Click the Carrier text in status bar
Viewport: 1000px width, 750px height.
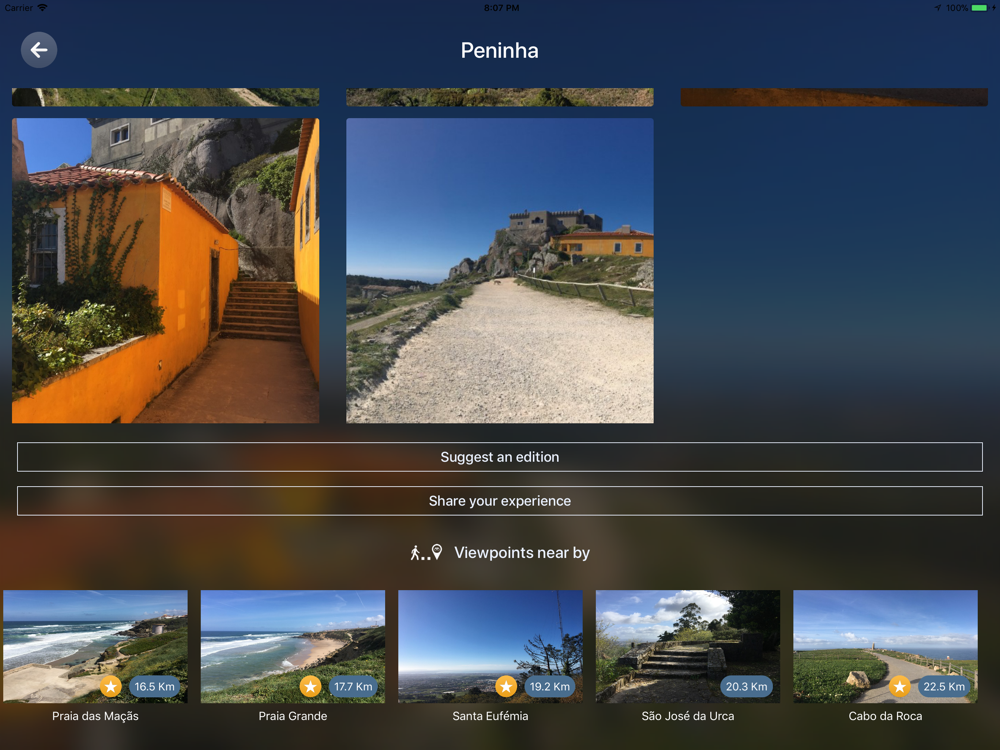coord(18,8)
